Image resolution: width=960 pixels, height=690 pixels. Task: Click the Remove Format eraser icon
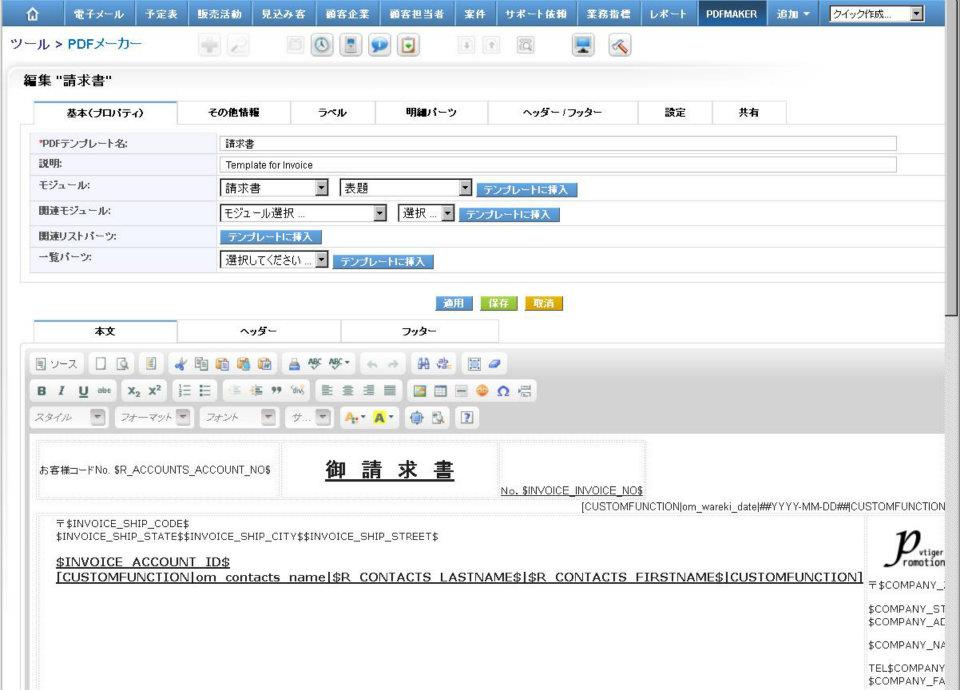(495, 364)
